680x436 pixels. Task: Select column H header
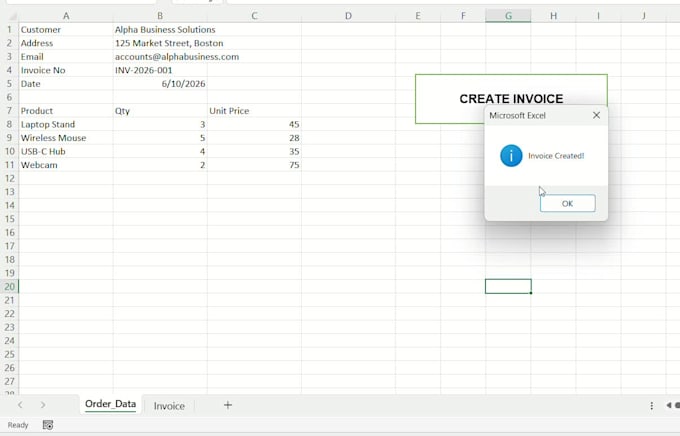pos(553,16)
